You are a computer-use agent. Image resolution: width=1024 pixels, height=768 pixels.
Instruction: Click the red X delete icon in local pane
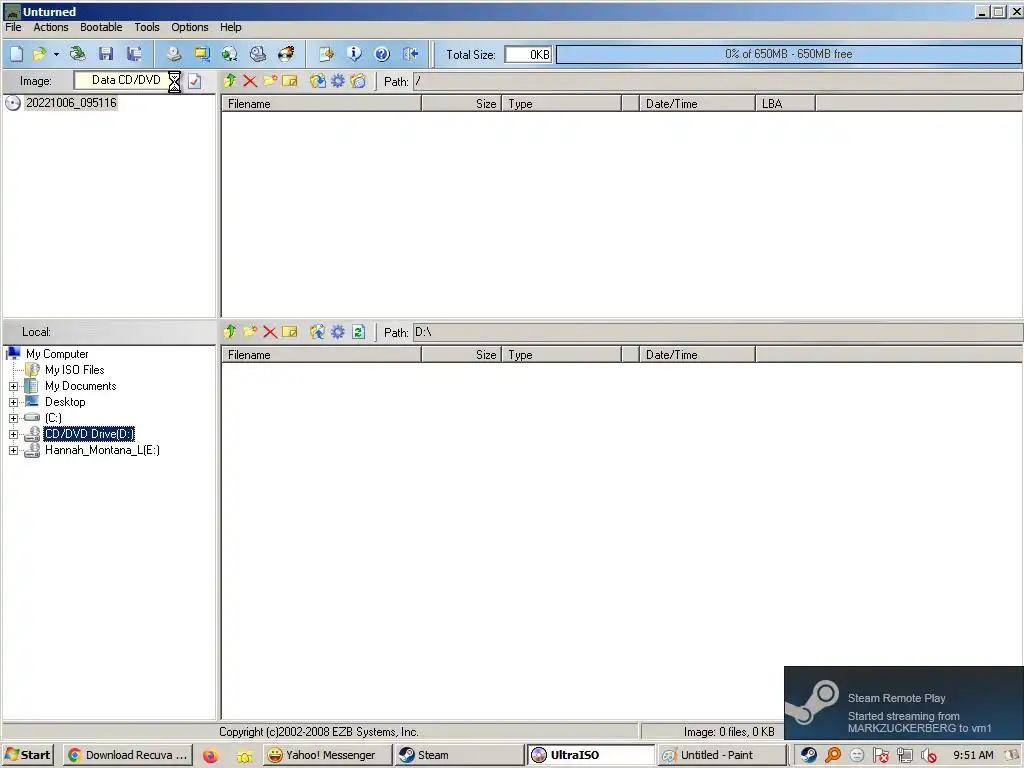click(270, 332)
